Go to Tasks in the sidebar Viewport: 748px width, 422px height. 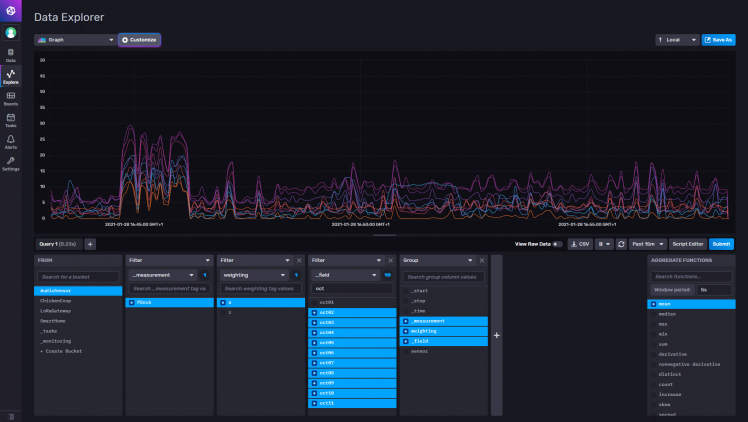pos(11,119)
